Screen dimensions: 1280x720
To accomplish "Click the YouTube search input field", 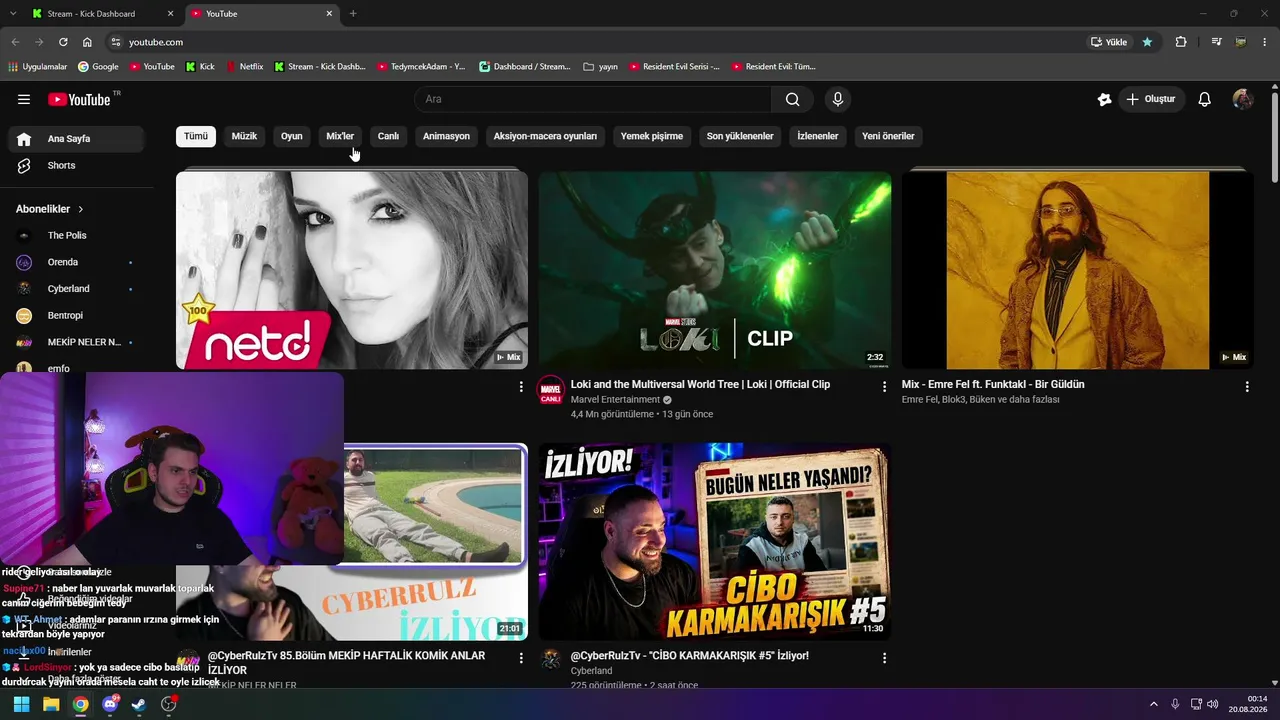I will coord(593,99).
